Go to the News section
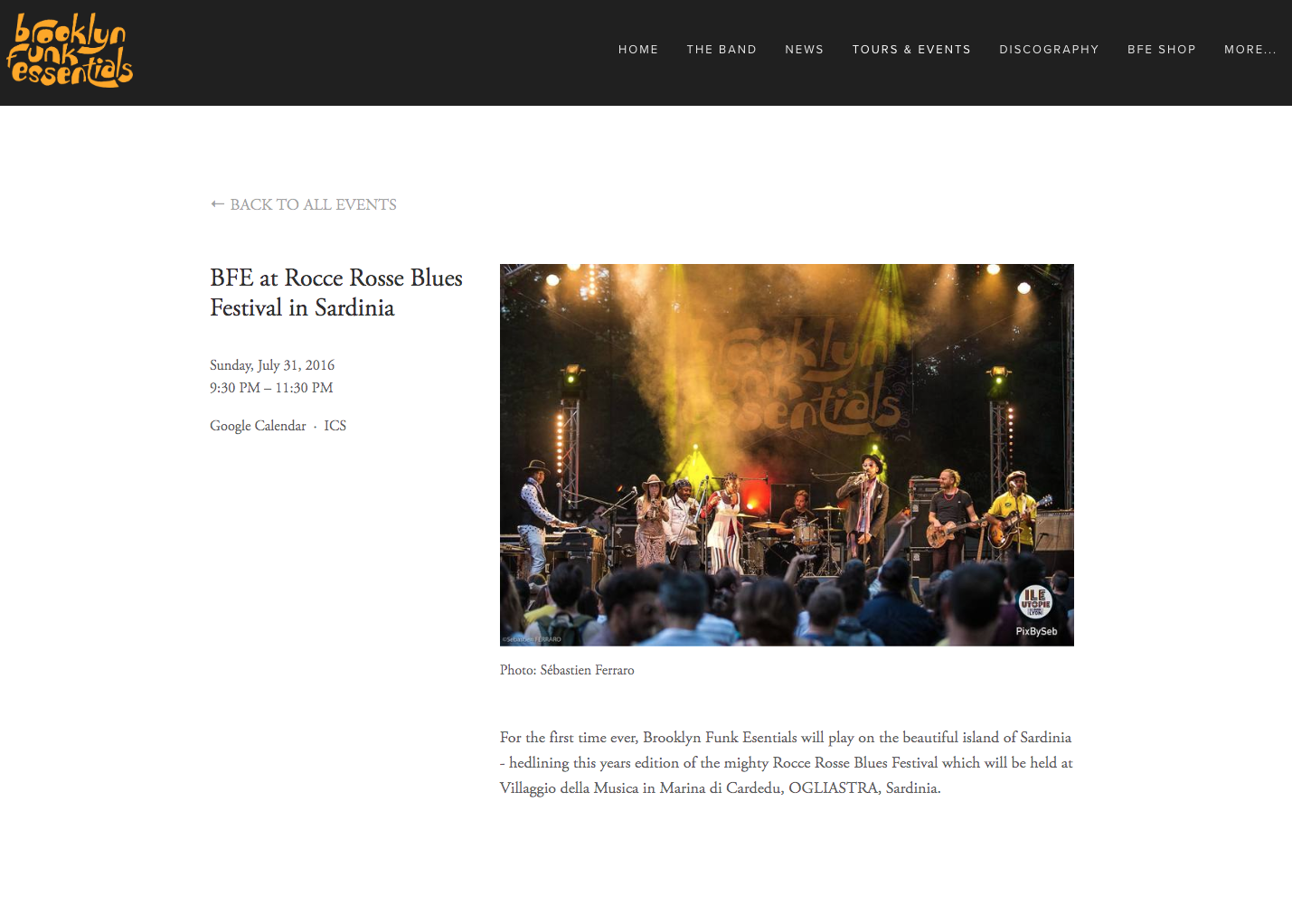Image resolution: width=1292 pixels, height=924 pixels. click(805, 50)
